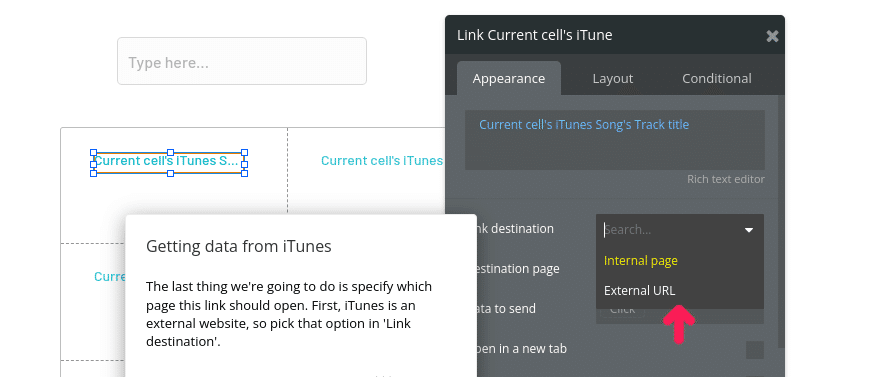Toggle the Open in a new tab checkbox
This screenshot has height=377, width=888.
pyautogui.click(x=754, y=350)
